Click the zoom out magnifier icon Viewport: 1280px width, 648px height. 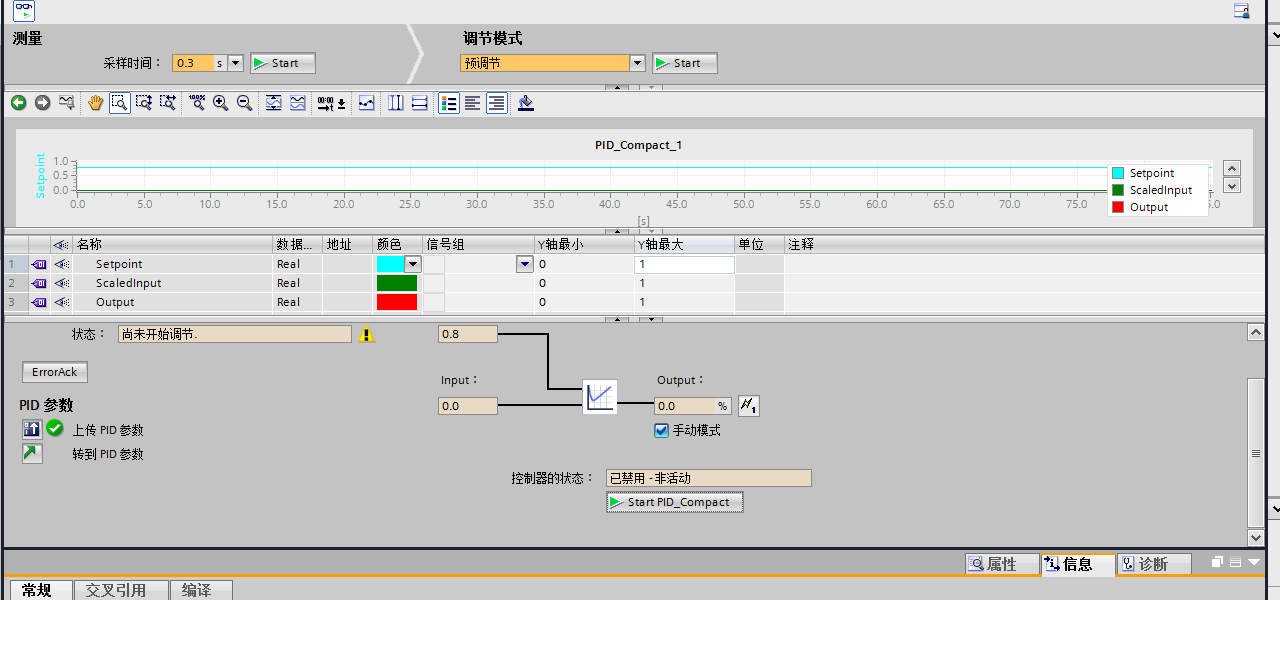(x=244, y=103)
